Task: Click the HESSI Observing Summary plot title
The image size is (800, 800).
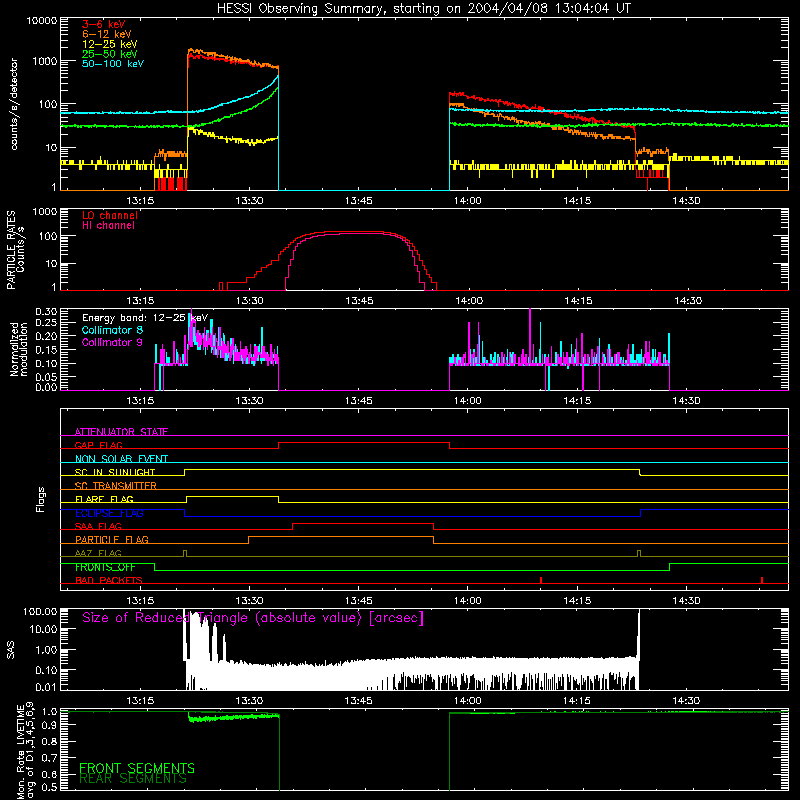Action: coord(424,9)
